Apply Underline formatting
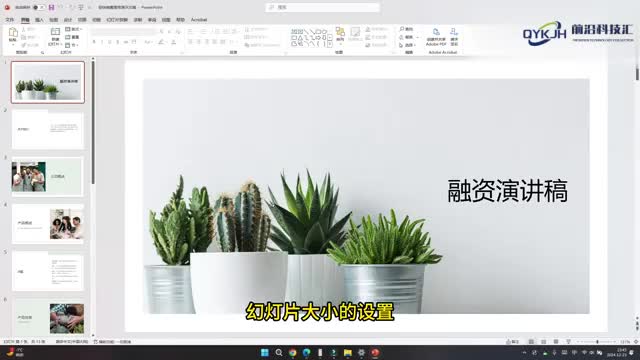Screen dimensions: 640x360 (x=110, y=42)
